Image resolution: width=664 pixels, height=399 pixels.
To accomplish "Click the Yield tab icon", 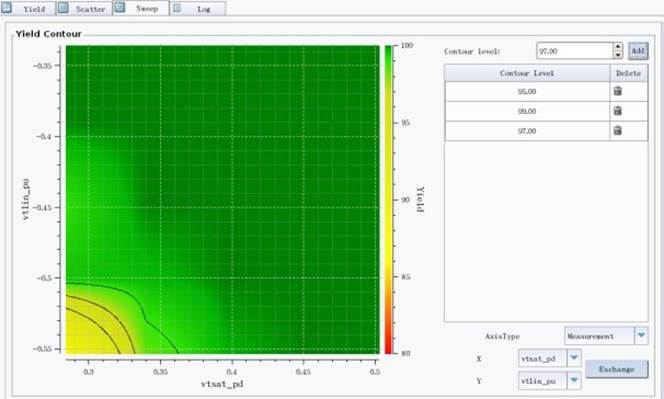I will pos(6,7).
